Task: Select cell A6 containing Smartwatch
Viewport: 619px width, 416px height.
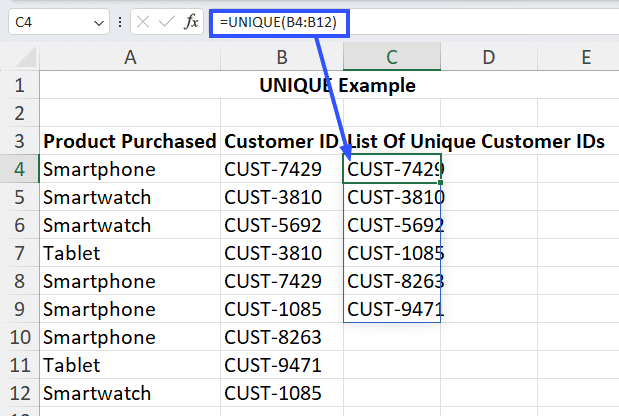Action: [130, 225]
